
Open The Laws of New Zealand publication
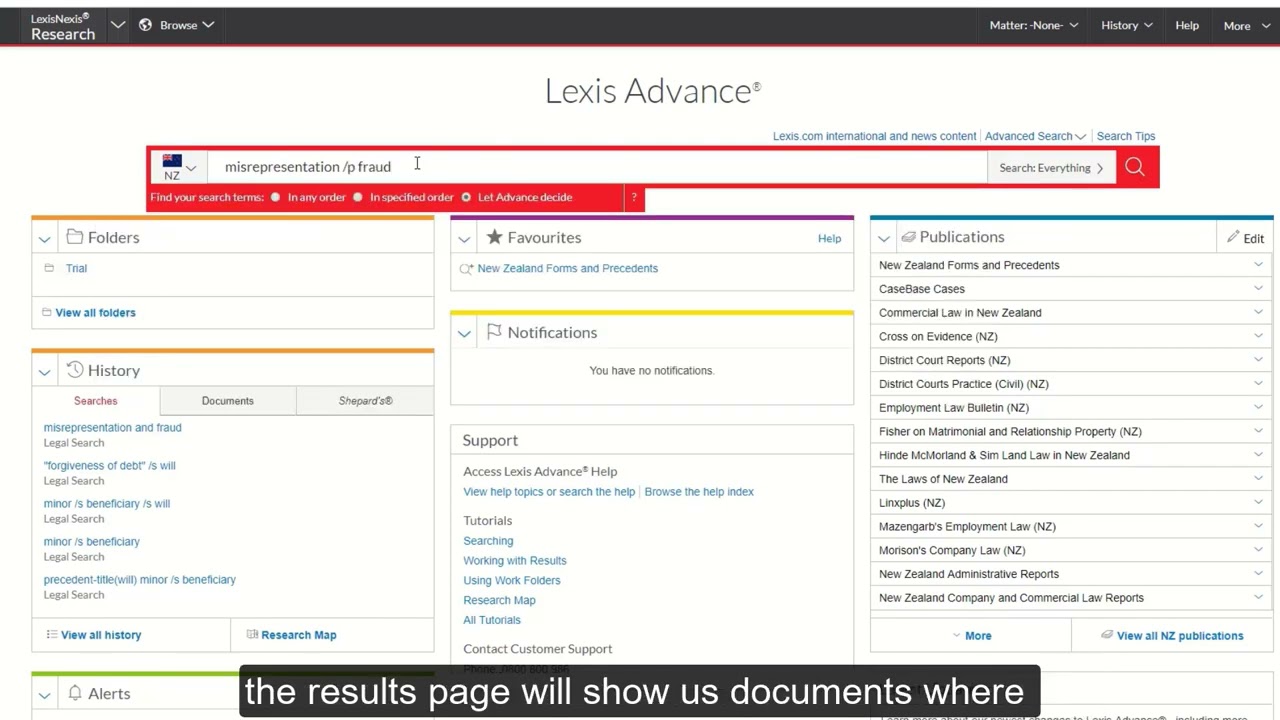[x=943, y=478]
